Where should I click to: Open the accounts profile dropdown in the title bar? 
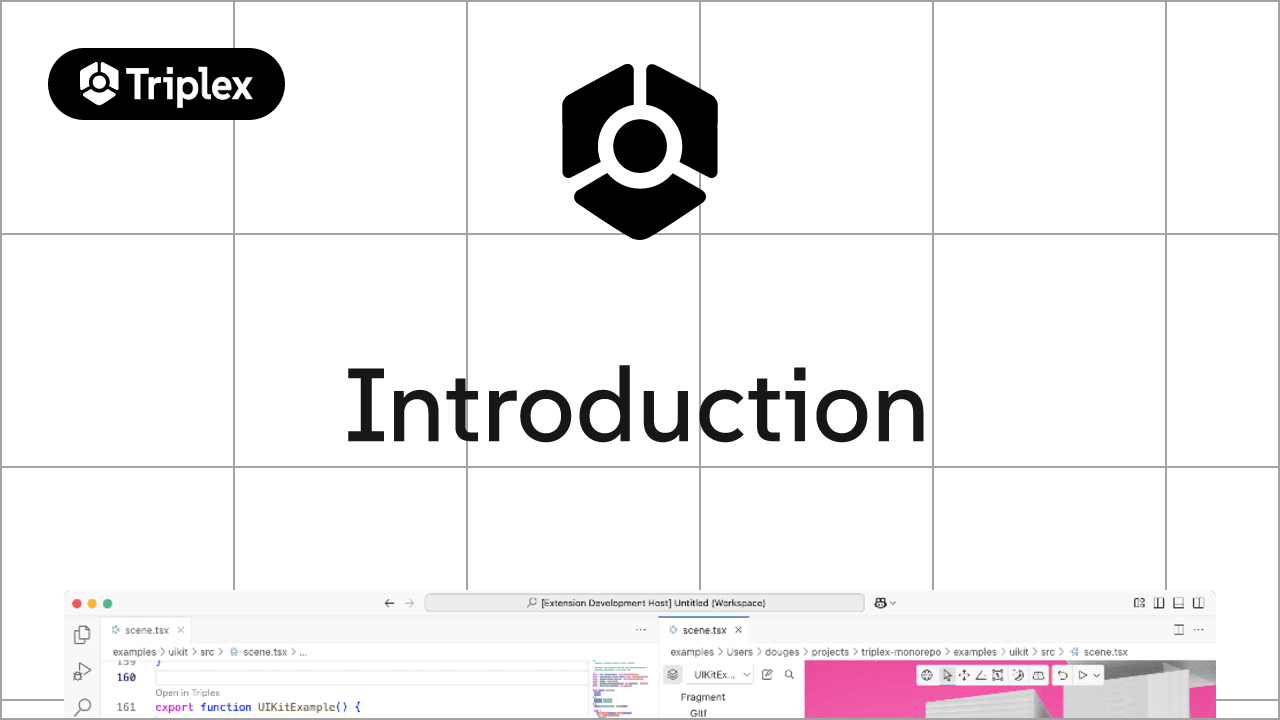click(884, 602)
